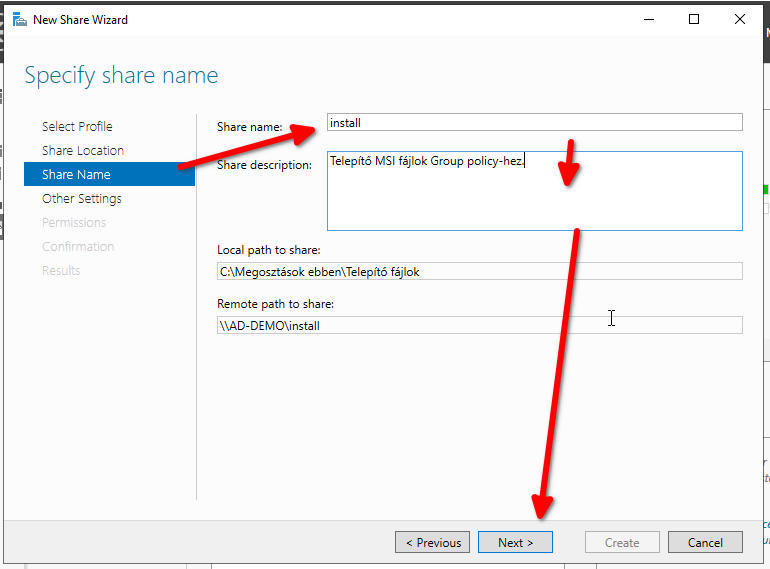Screen dimensions: 770x569
Task: Click the greyed-out Permissions step
Action: click(74, 222)
